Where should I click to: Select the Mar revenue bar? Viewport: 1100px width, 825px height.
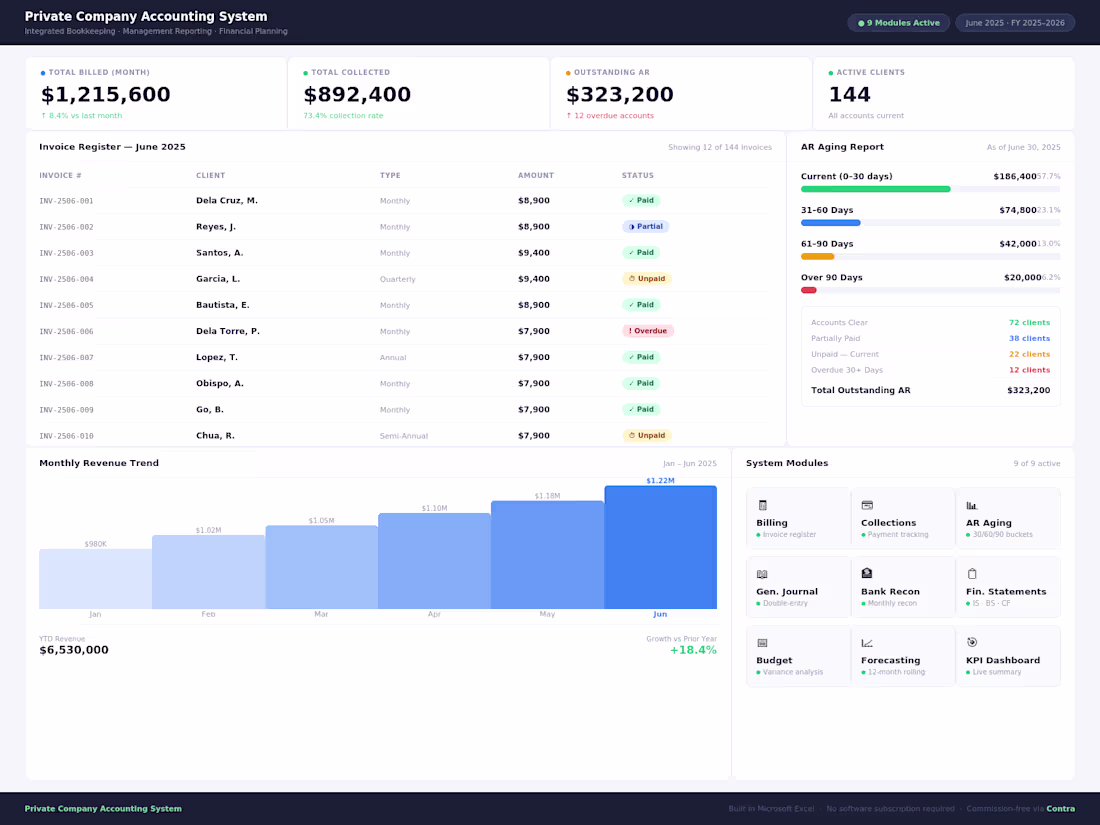pyautogui.click(x=321, y=568)
